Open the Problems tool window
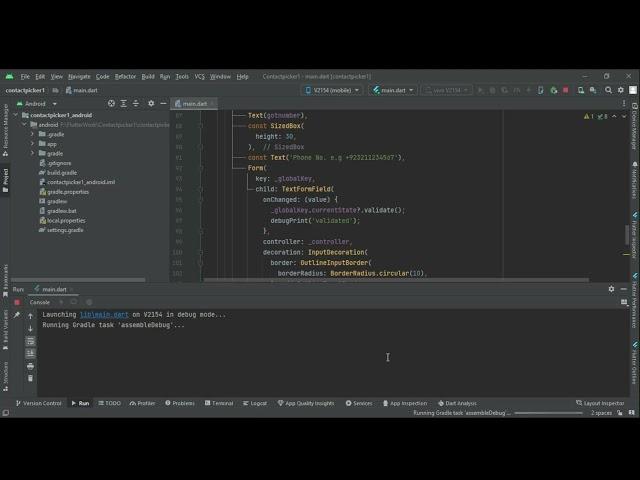 coord(180,403)
